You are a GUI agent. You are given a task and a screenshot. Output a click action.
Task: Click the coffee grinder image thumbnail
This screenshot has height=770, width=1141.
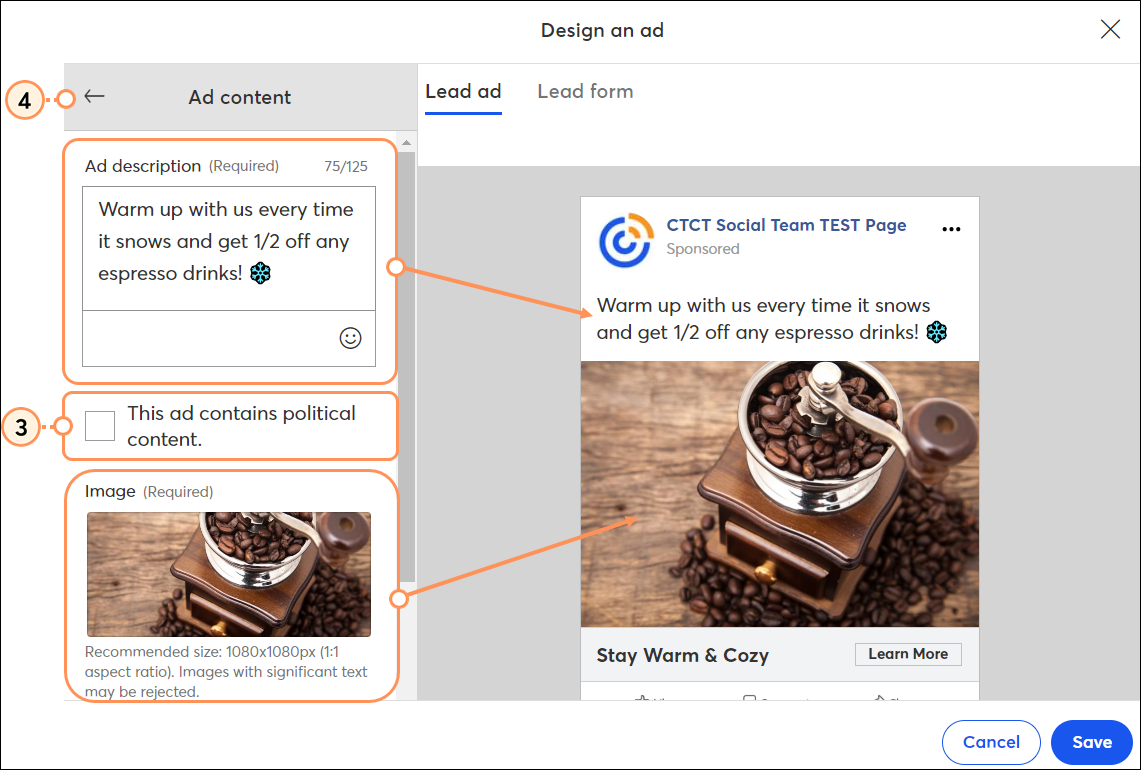228,574
